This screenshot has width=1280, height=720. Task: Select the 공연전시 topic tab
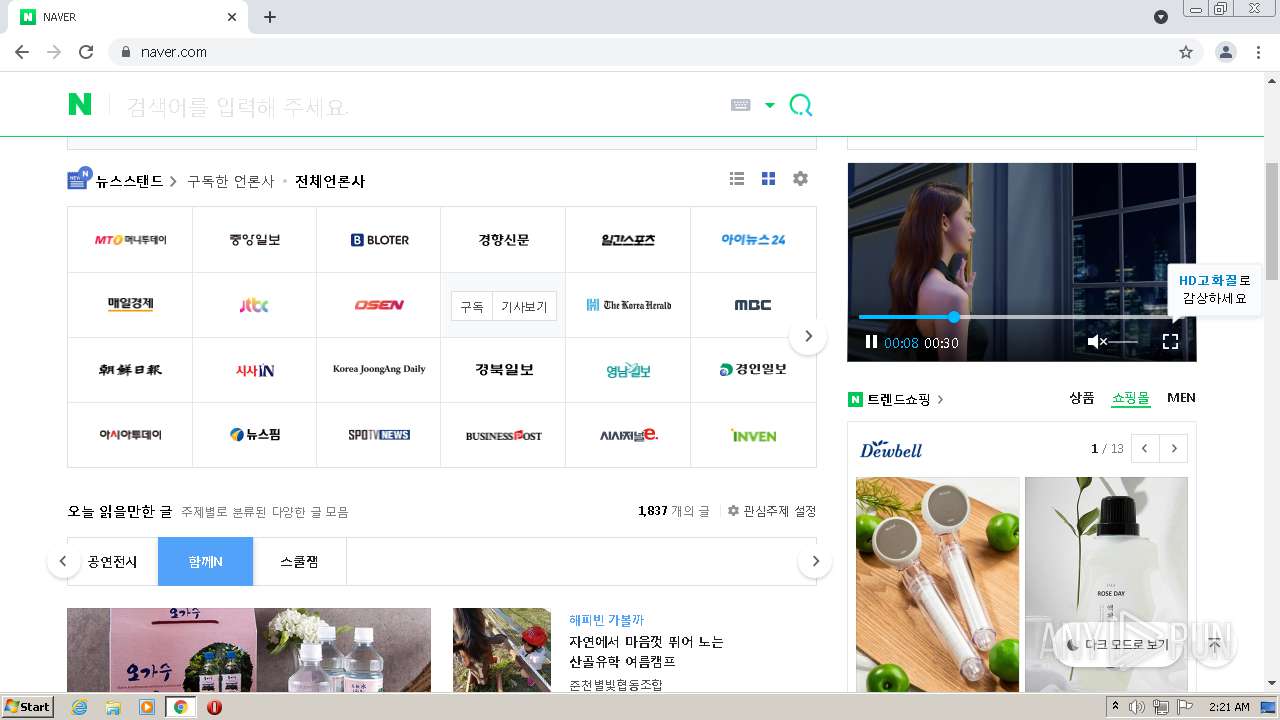tap(112, 562)
